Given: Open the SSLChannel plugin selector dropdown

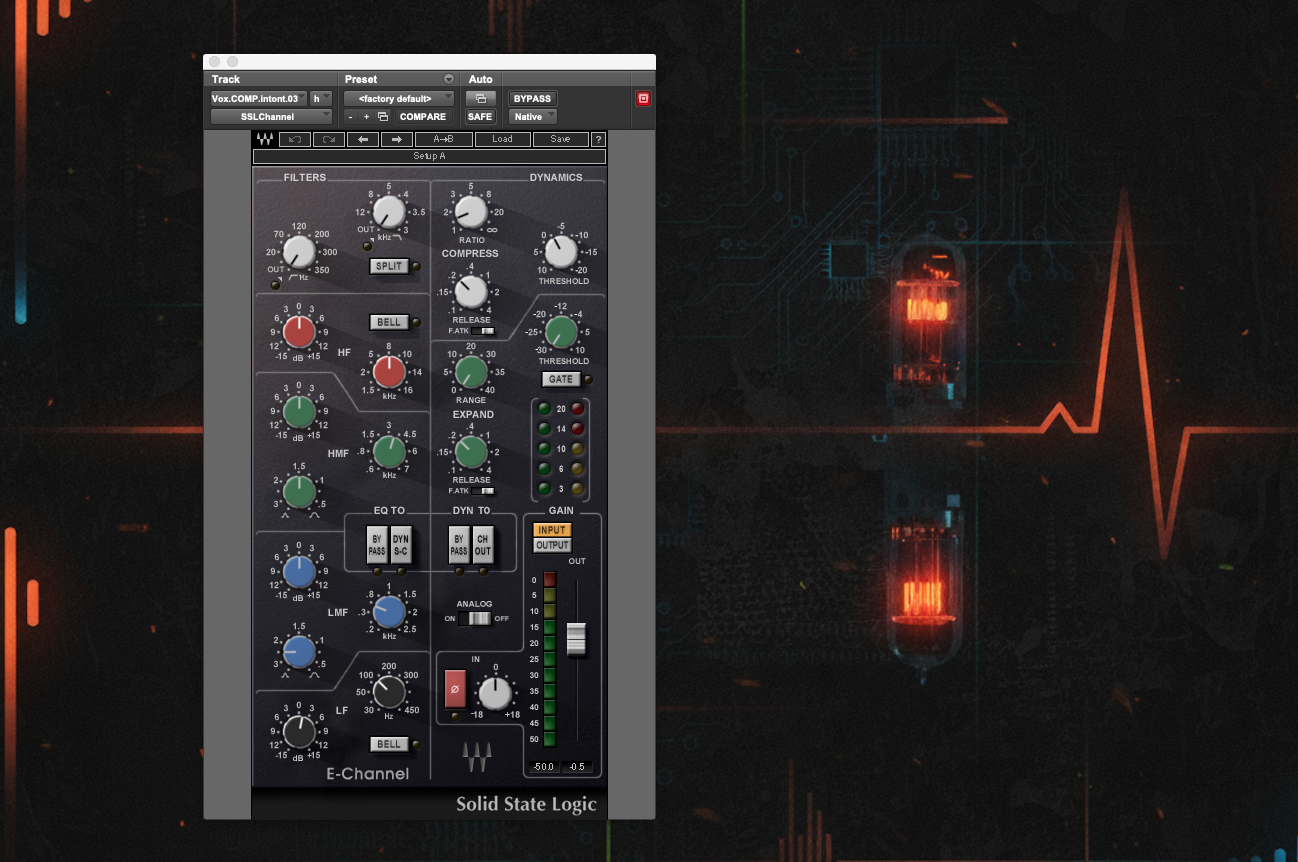Looking at the screenshot, I should [x=270, y=116].
